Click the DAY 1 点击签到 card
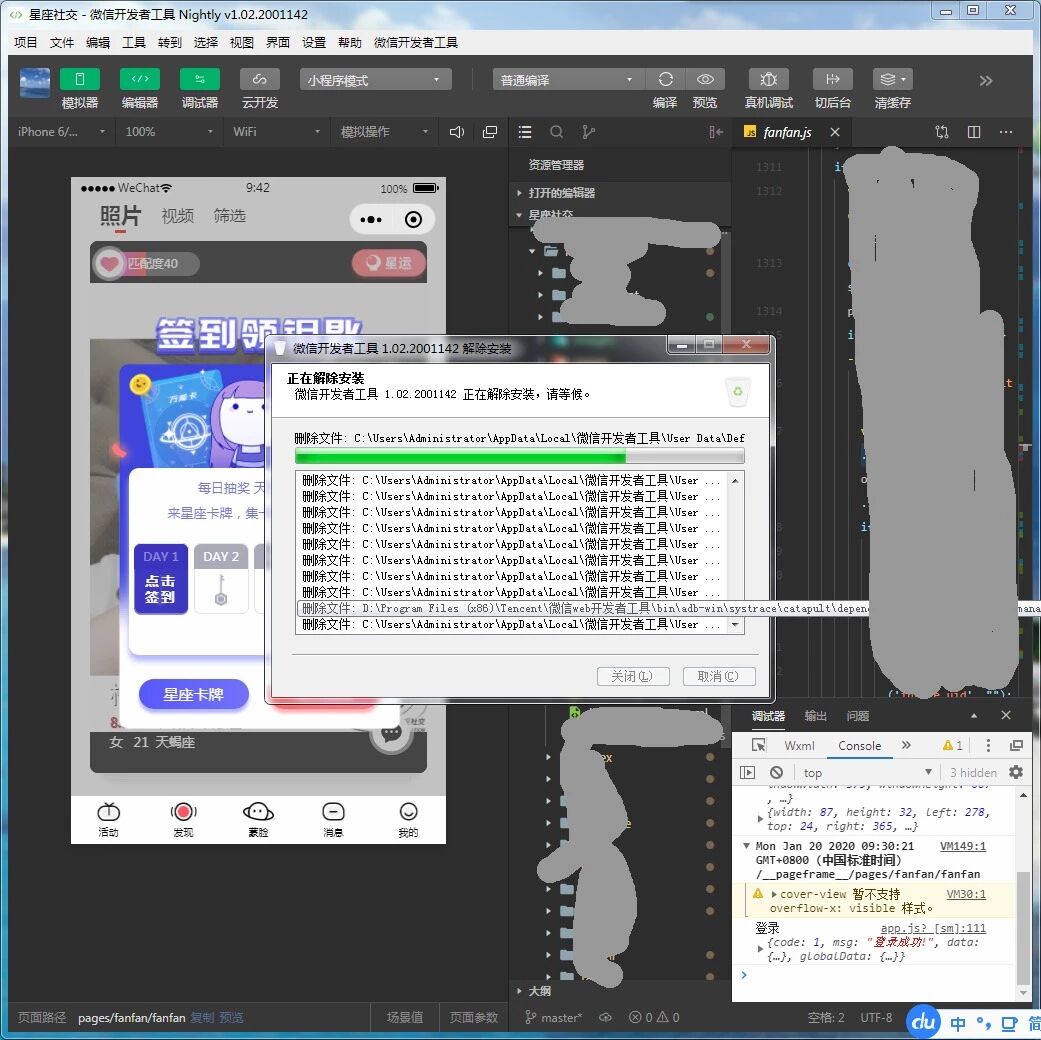This screenshot has width=1041, height=1040. [x=161, y=578]
